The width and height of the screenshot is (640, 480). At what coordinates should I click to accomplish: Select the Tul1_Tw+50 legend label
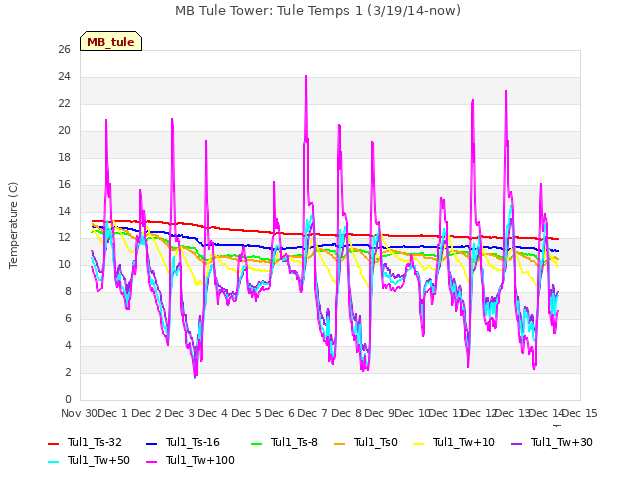[99, 460]
